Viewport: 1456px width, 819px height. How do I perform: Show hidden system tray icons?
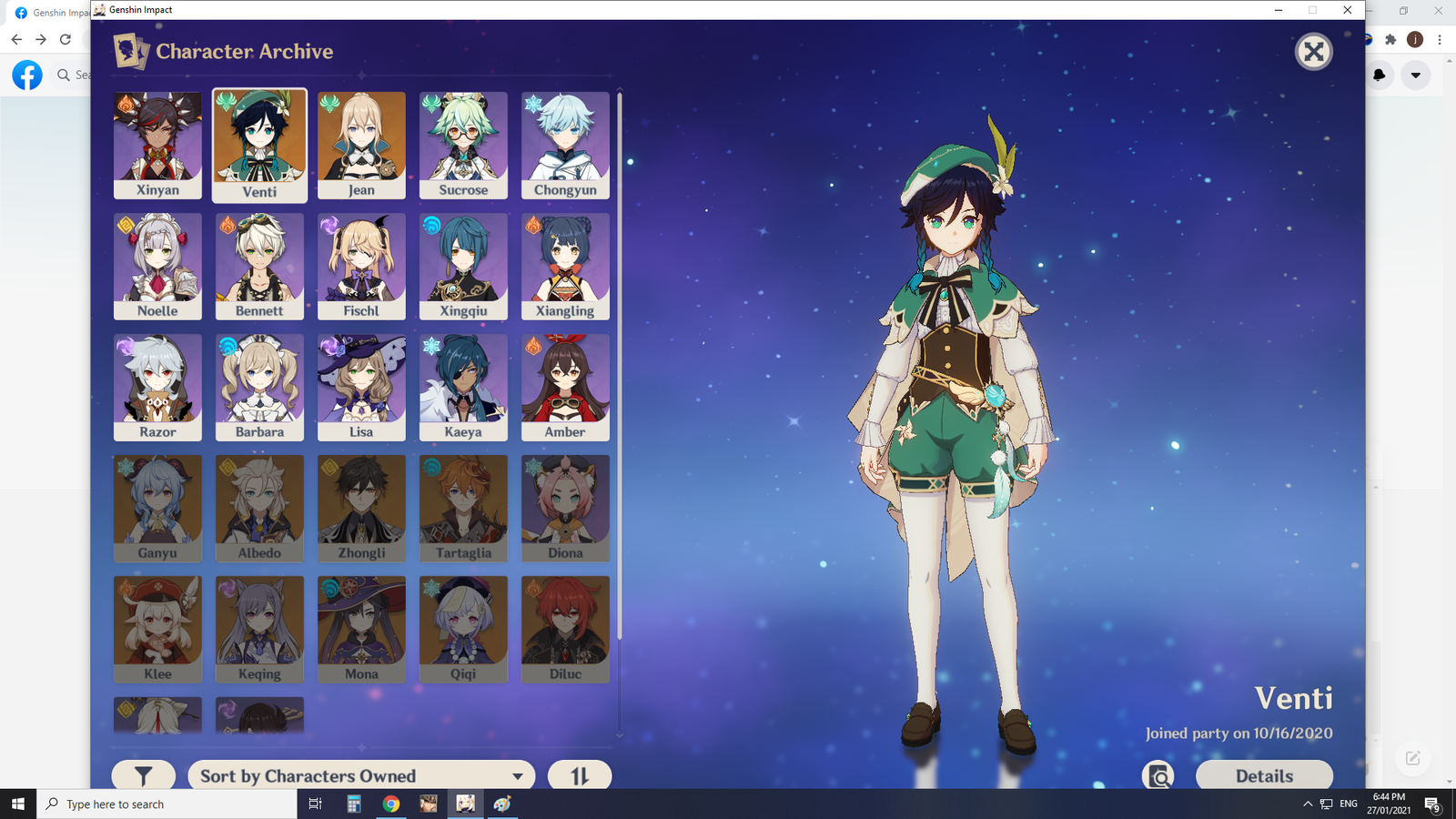pyautogui.click(x=1308, y=804)
